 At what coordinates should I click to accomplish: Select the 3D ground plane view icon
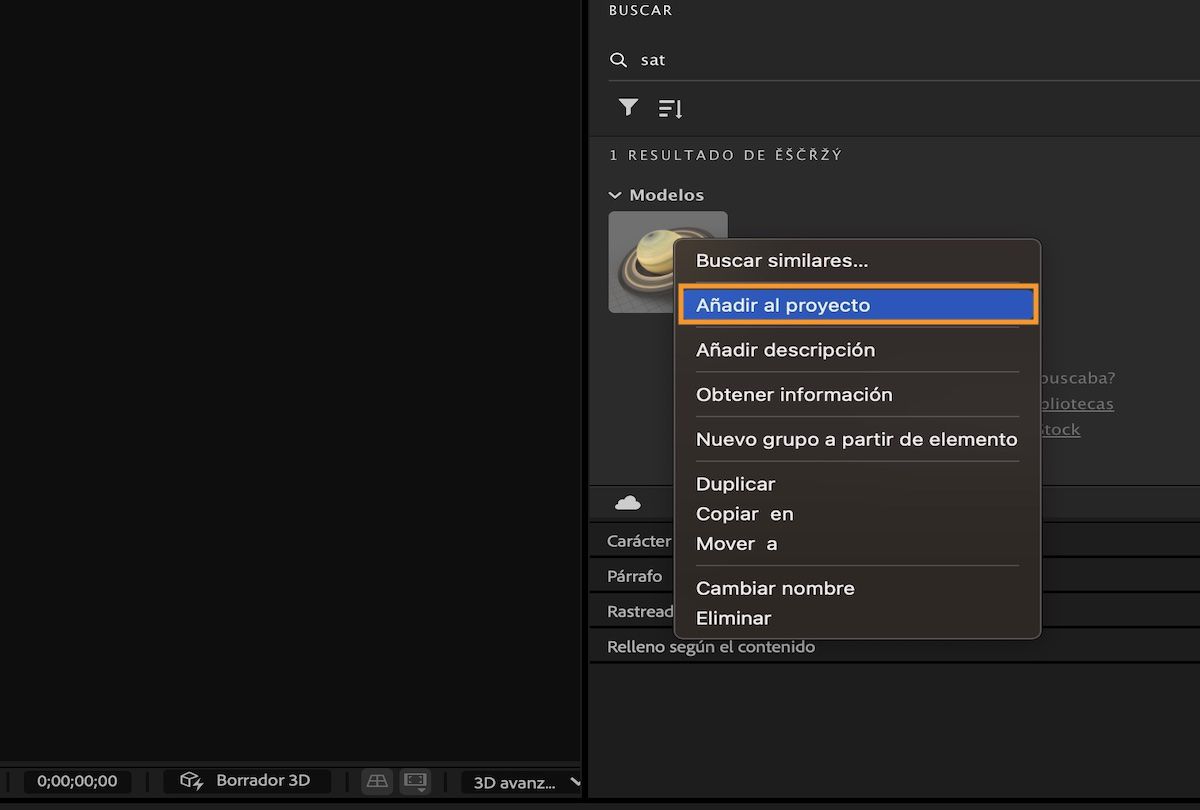pos(376,780)
